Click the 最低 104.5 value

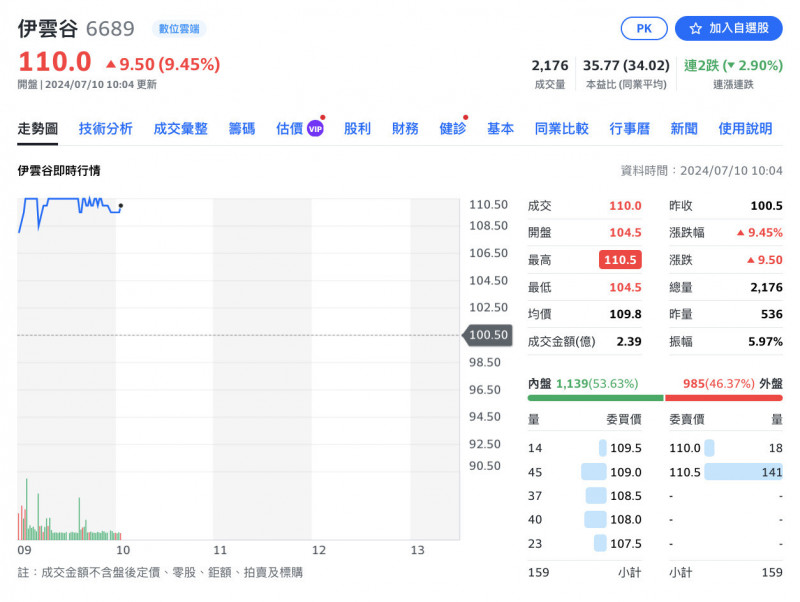625,287
